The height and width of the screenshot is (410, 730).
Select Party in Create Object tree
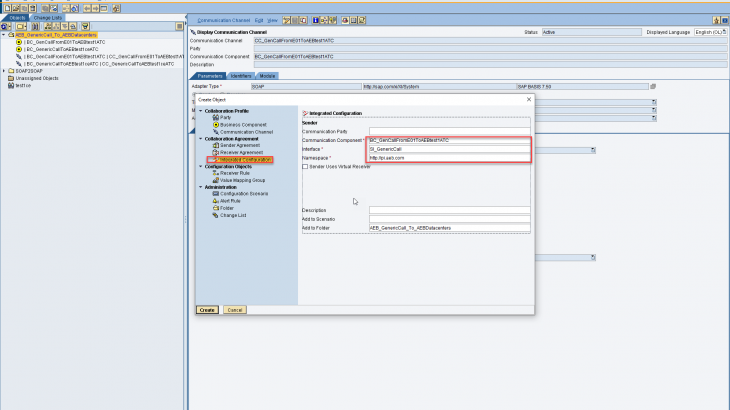point(225,118)
